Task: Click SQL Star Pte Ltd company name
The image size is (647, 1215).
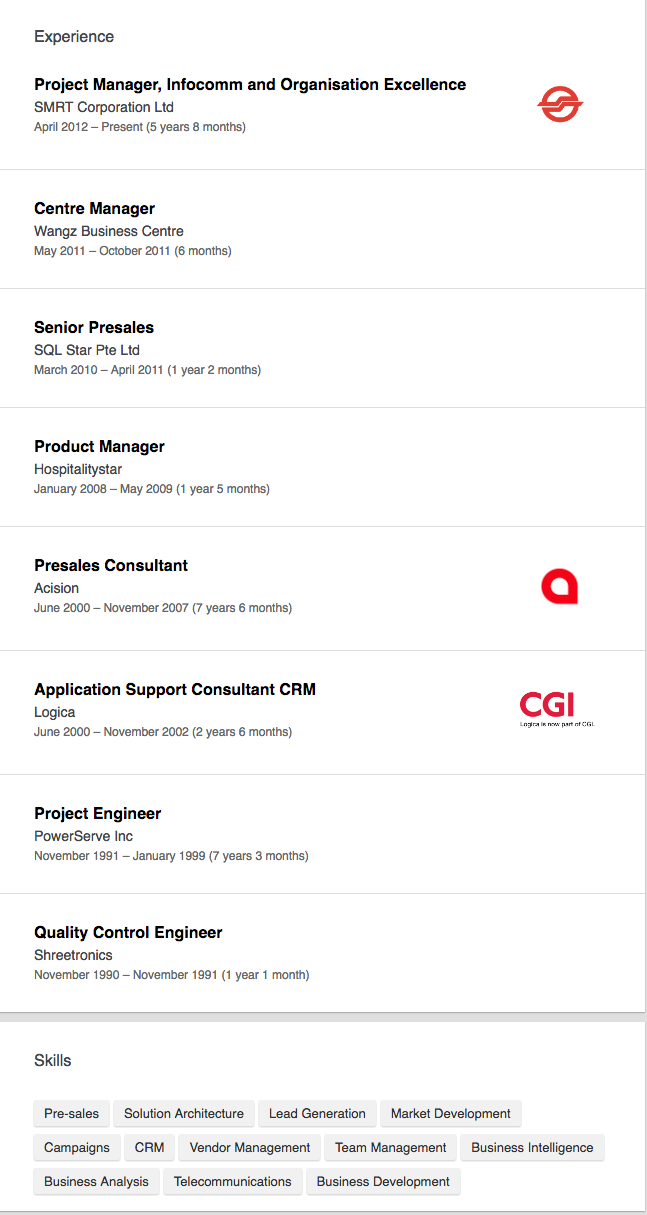Action: (x=87, y=350)
